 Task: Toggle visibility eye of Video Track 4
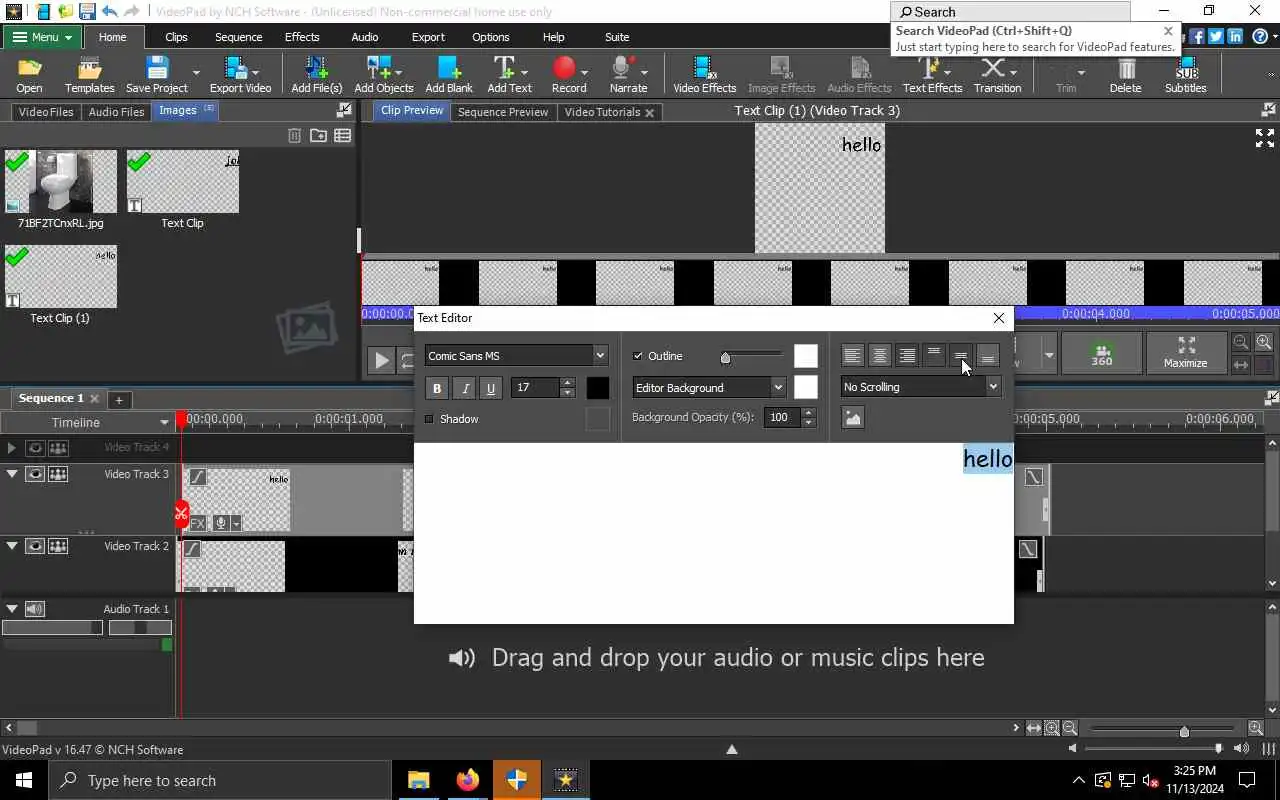[35, 448]
